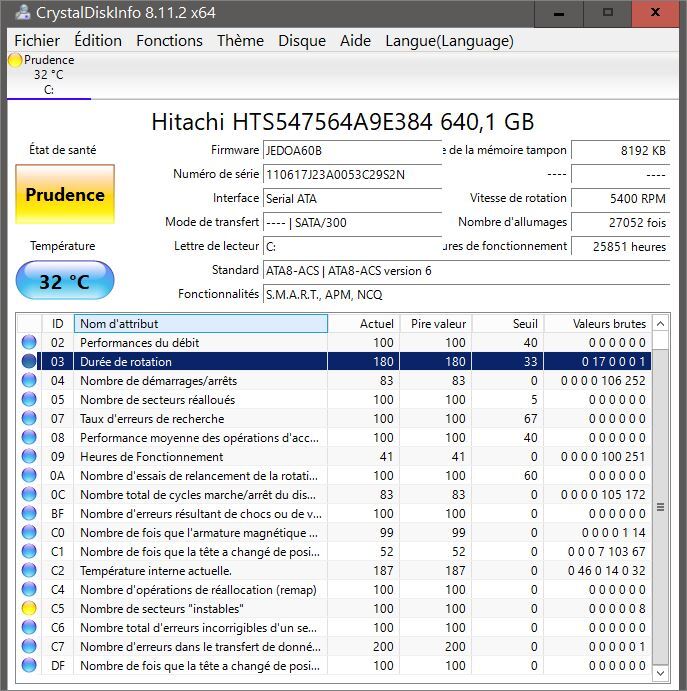Click the Fonctionnalités field S.M.A.R.T., APM, NCQ

click(x=467, y=294)
